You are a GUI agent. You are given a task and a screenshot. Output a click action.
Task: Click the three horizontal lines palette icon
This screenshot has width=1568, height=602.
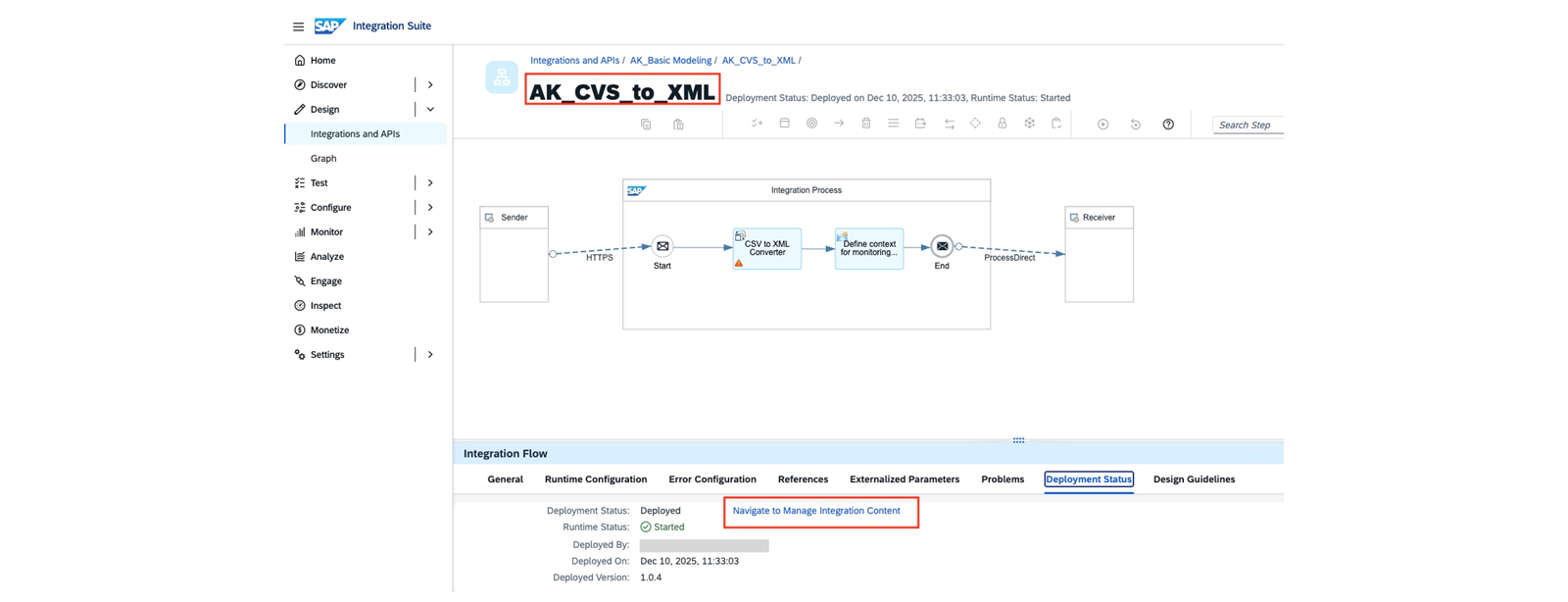pos(893,124)
